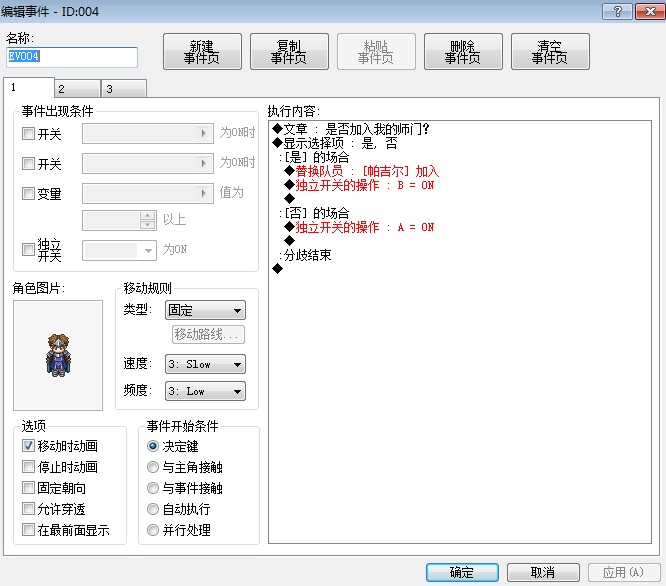Click the 确定 confirm button
666x586 pixels.
(x=462, y=572)
